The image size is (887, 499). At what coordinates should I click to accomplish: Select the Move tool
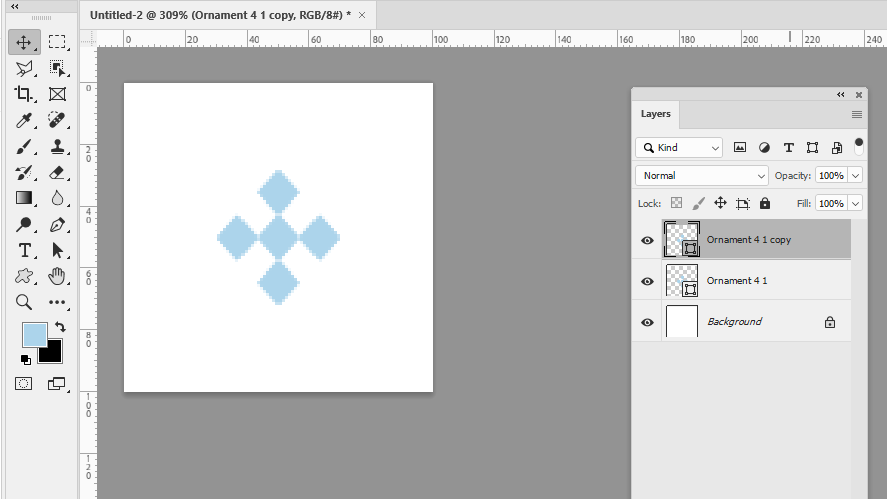coord(24,42)
